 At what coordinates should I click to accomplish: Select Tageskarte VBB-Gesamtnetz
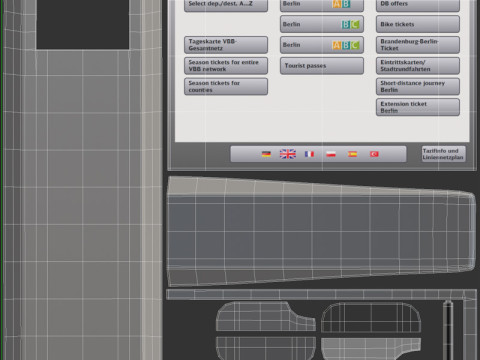tap(226, 45)
